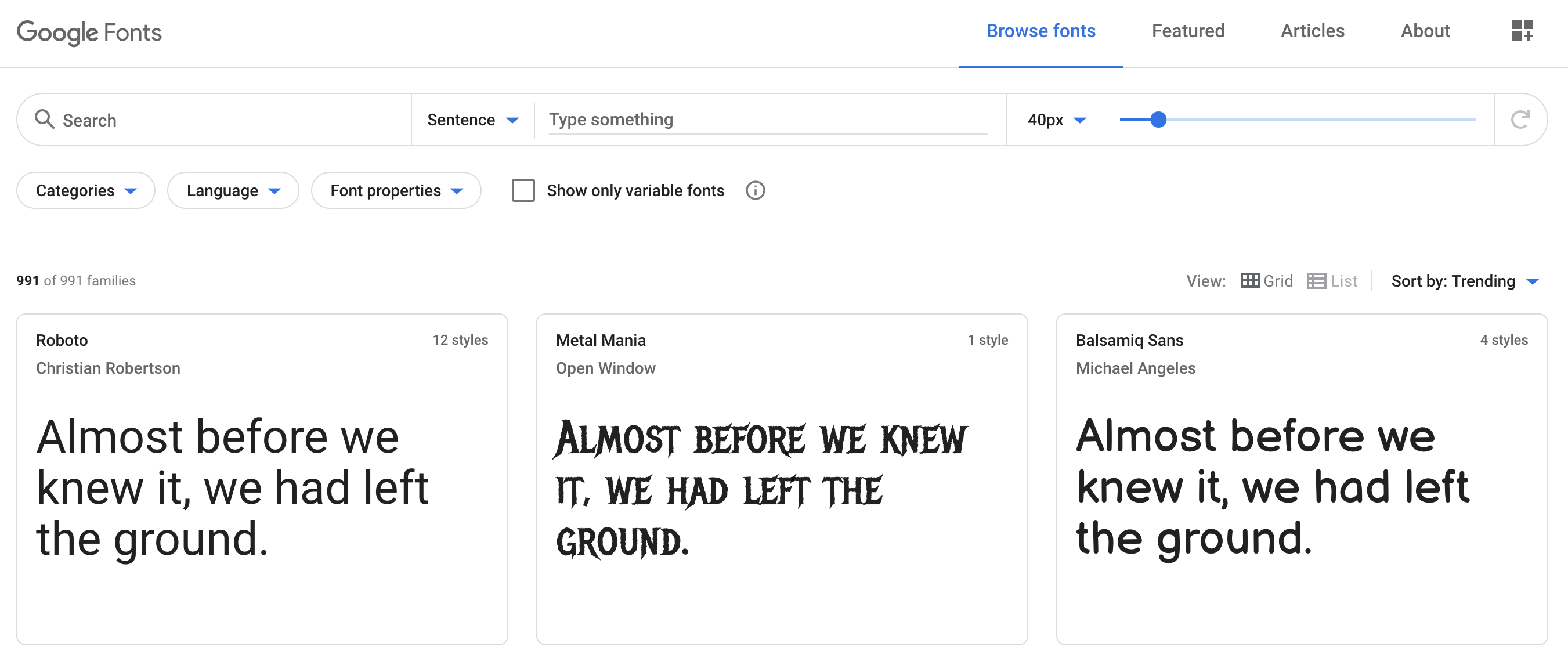Screen dimensions: 1568x665
Task: Expand the Categories filter dropdown
Action: 86,190
